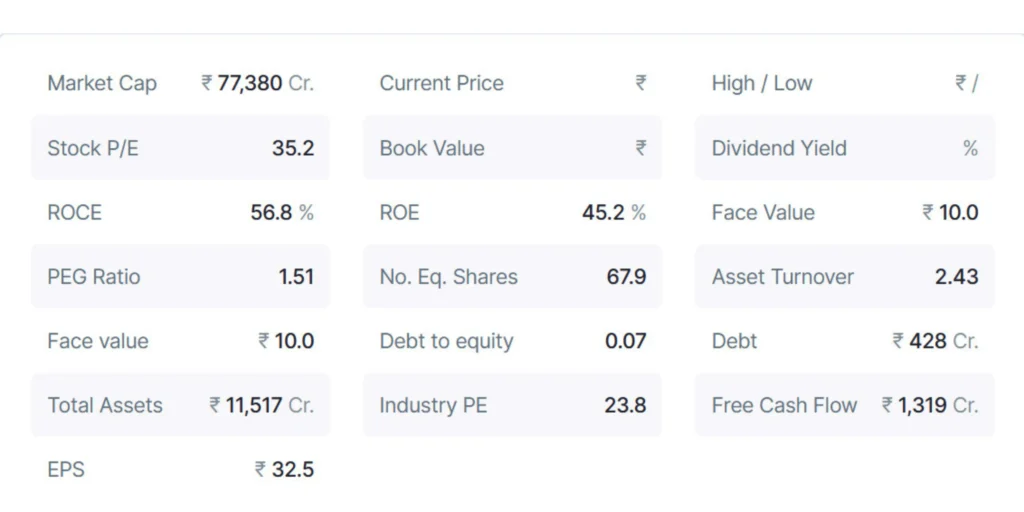The image size is (1024, 512).
Task: Select the Asset Turnover value 2.43
Action: 956,277
